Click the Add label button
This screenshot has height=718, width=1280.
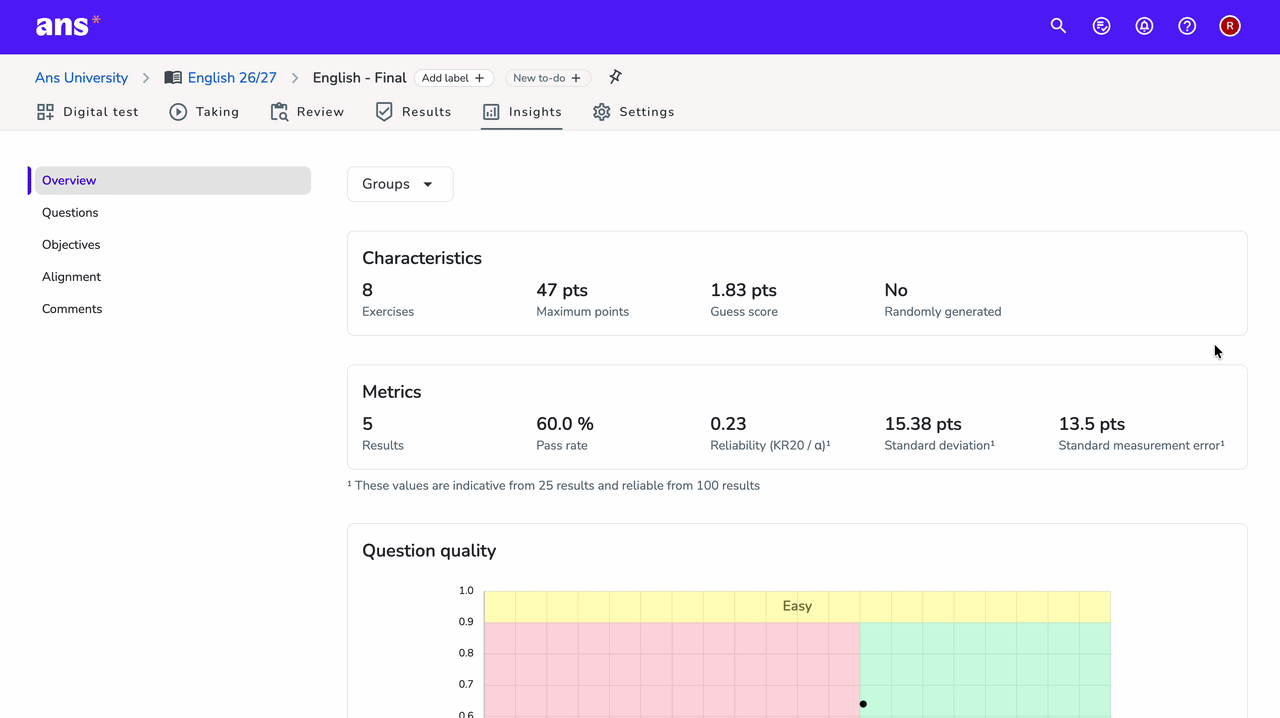(x=453, y=78)
